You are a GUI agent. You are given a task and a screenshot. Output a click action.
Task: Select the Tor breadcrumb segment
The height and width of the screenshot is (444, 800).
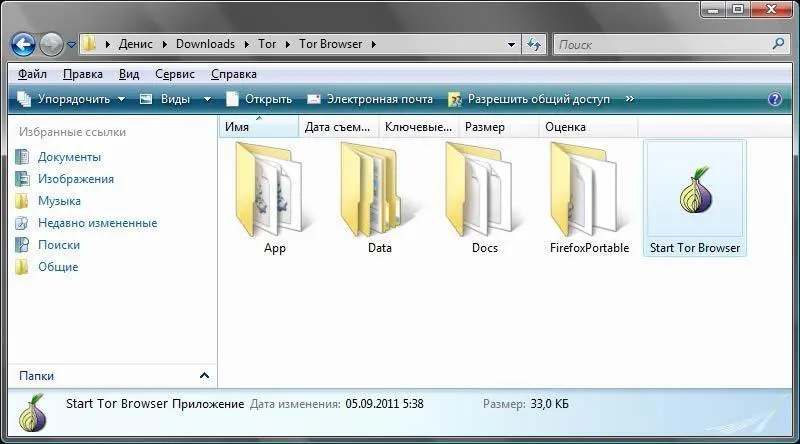(x=267, y=44)
